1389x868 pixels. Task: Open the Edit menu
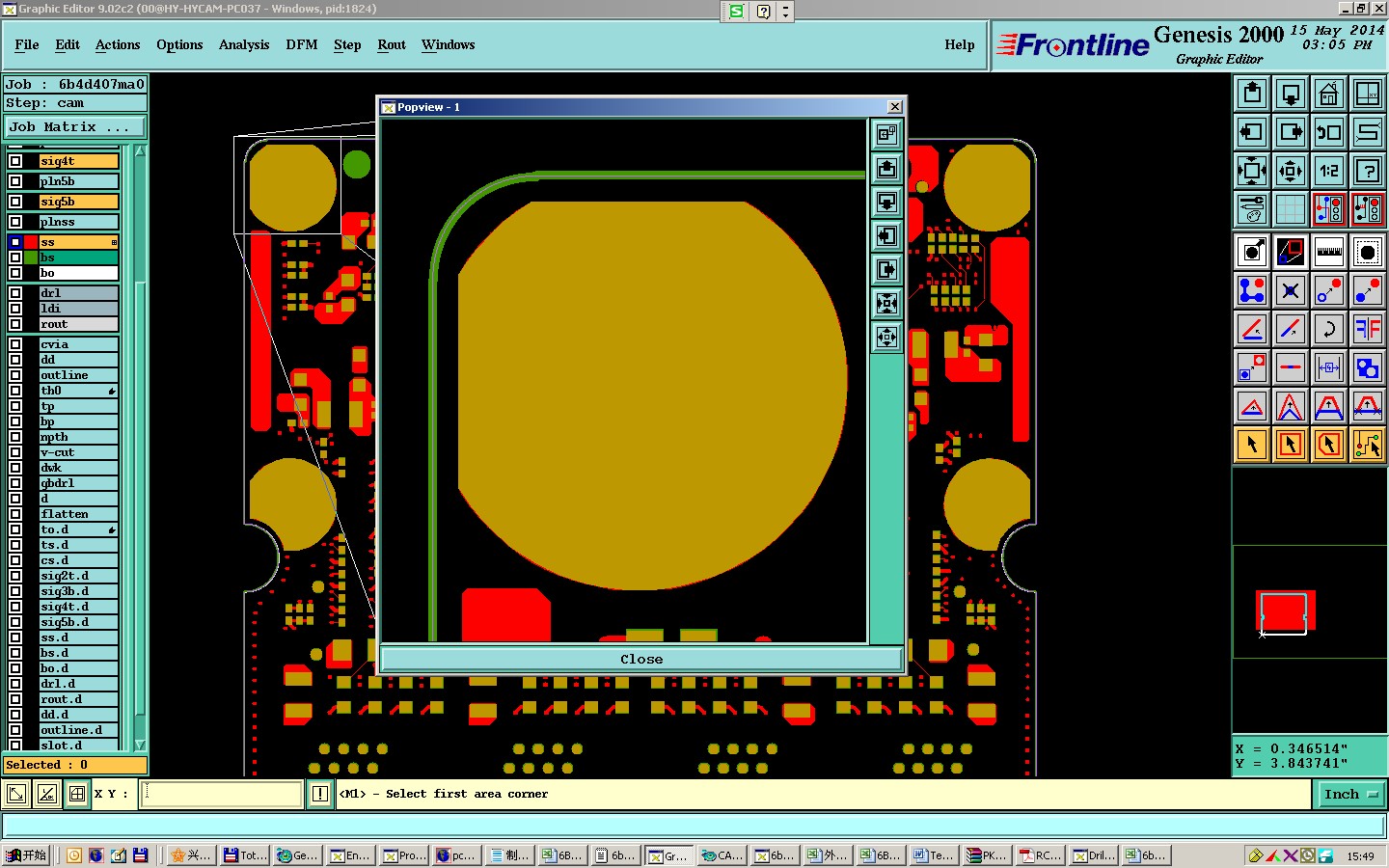point(68,44)
